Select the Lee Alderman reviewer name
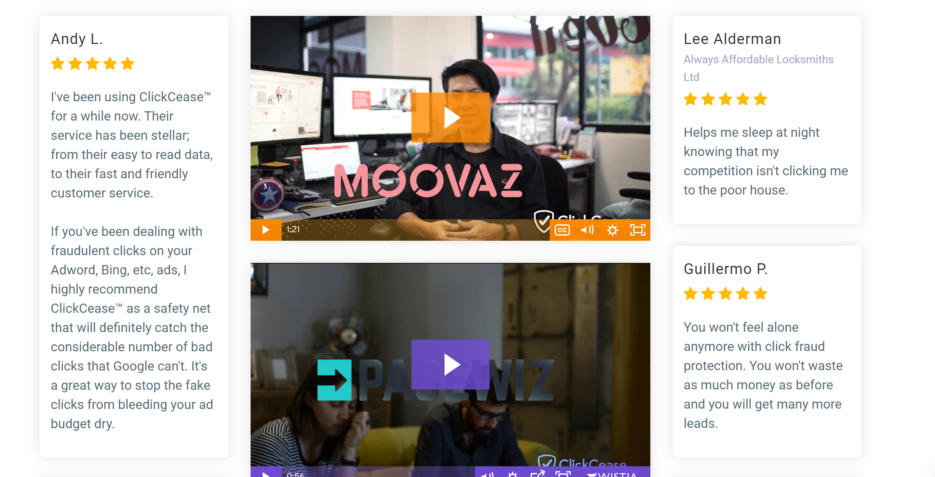This screenshot has width=935, height=477. [x=732, y=39]
